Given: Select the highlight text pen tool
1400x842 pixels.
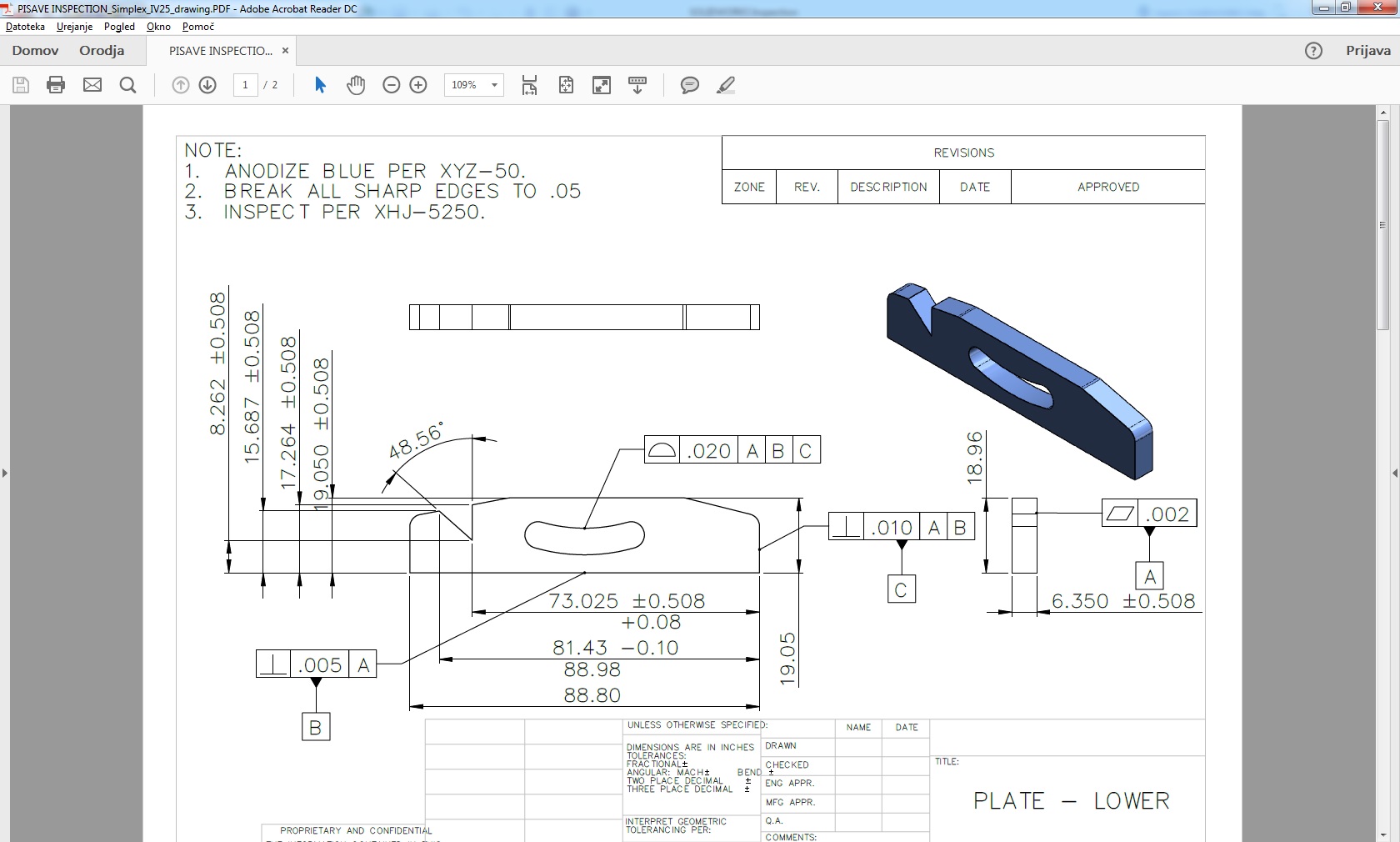Looking at the screenshot, I should 726,85.
